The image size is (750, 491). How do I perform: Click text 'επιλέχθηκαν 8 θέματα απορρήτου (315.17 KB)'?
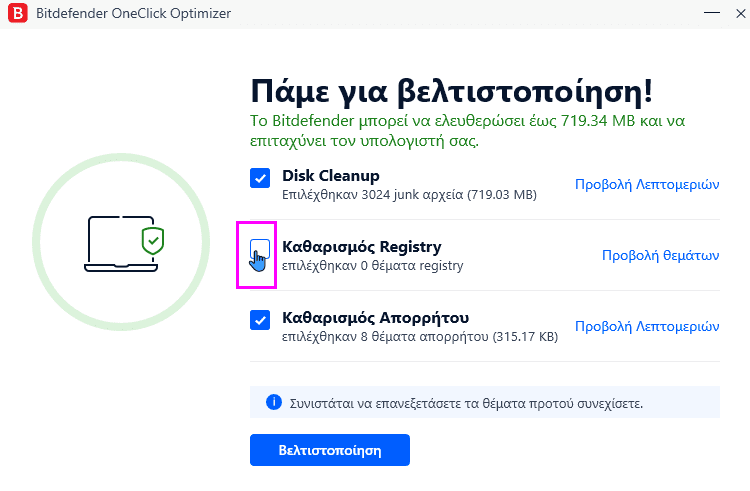(x=420, y=337)
